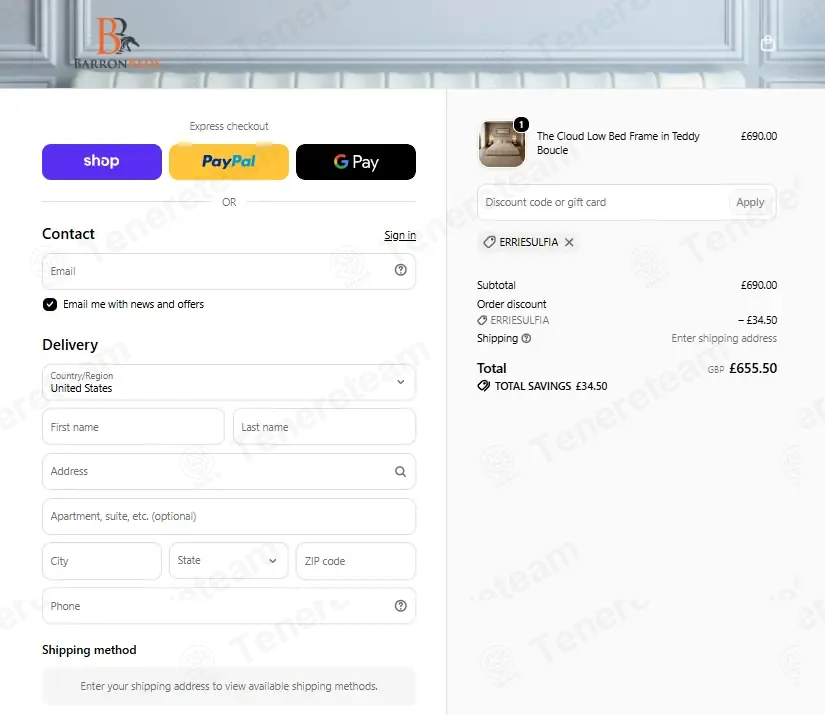This screenshot has height=715, width=825.
Task: Click the email help question icon
Action: pos(400,270)
